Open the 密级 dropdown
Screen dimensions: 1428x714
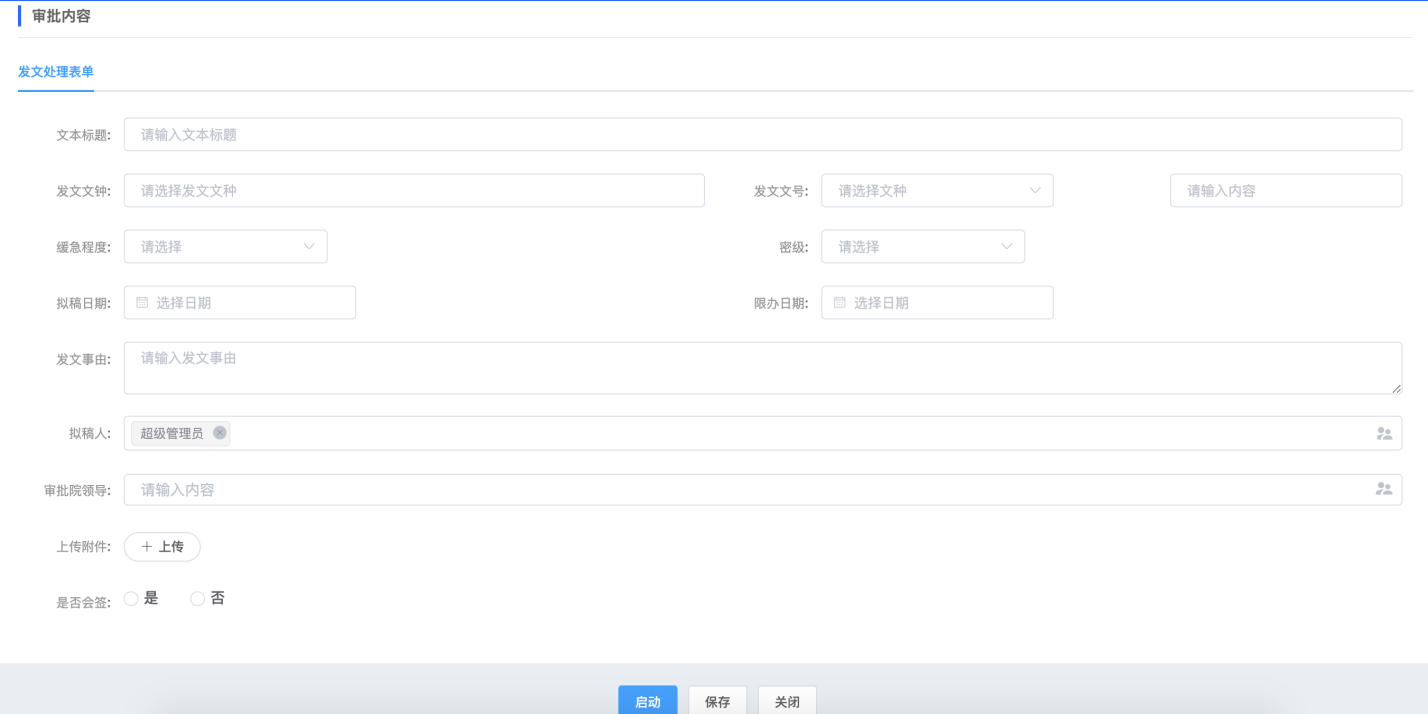coord(923,246)
